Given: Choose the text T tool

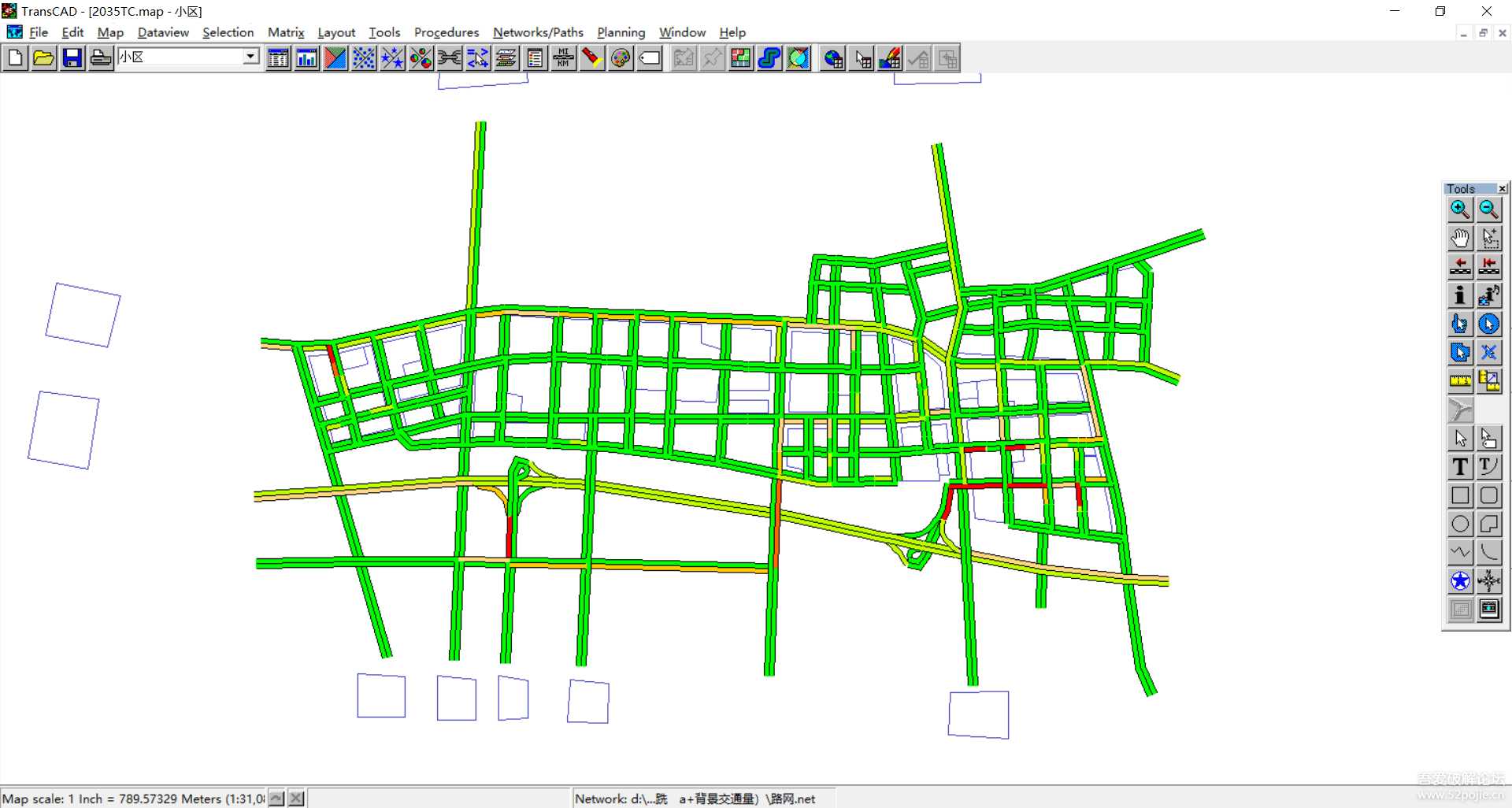Looking at the screenshot, I should (1459, 467).
